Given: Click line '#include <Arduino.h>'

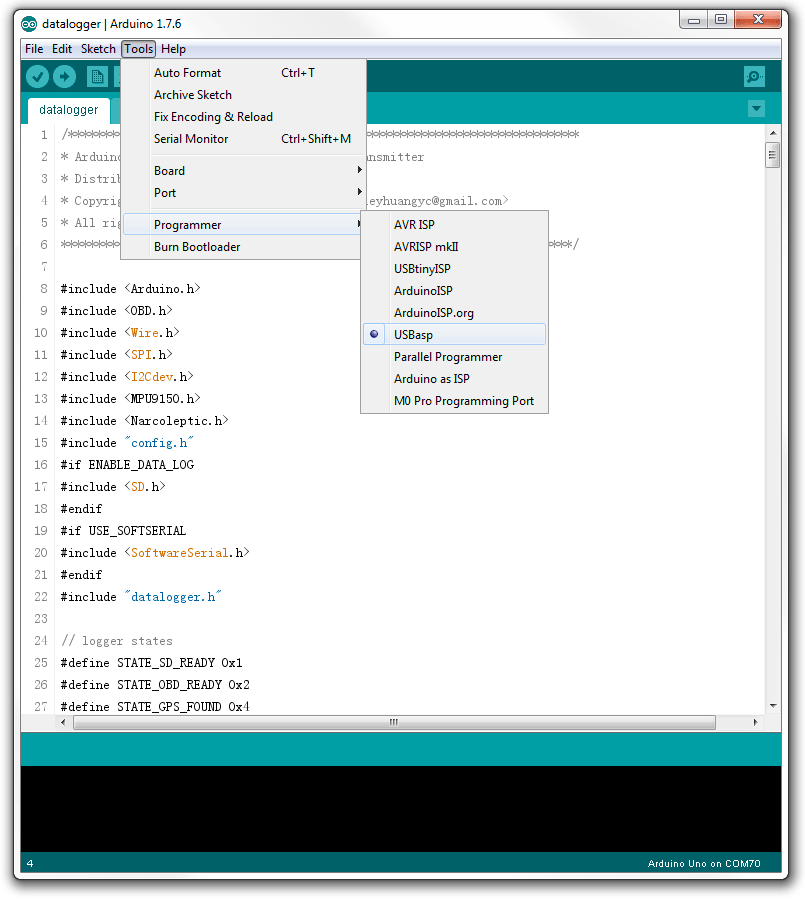Looking at the screenshot, I should 130,289.
